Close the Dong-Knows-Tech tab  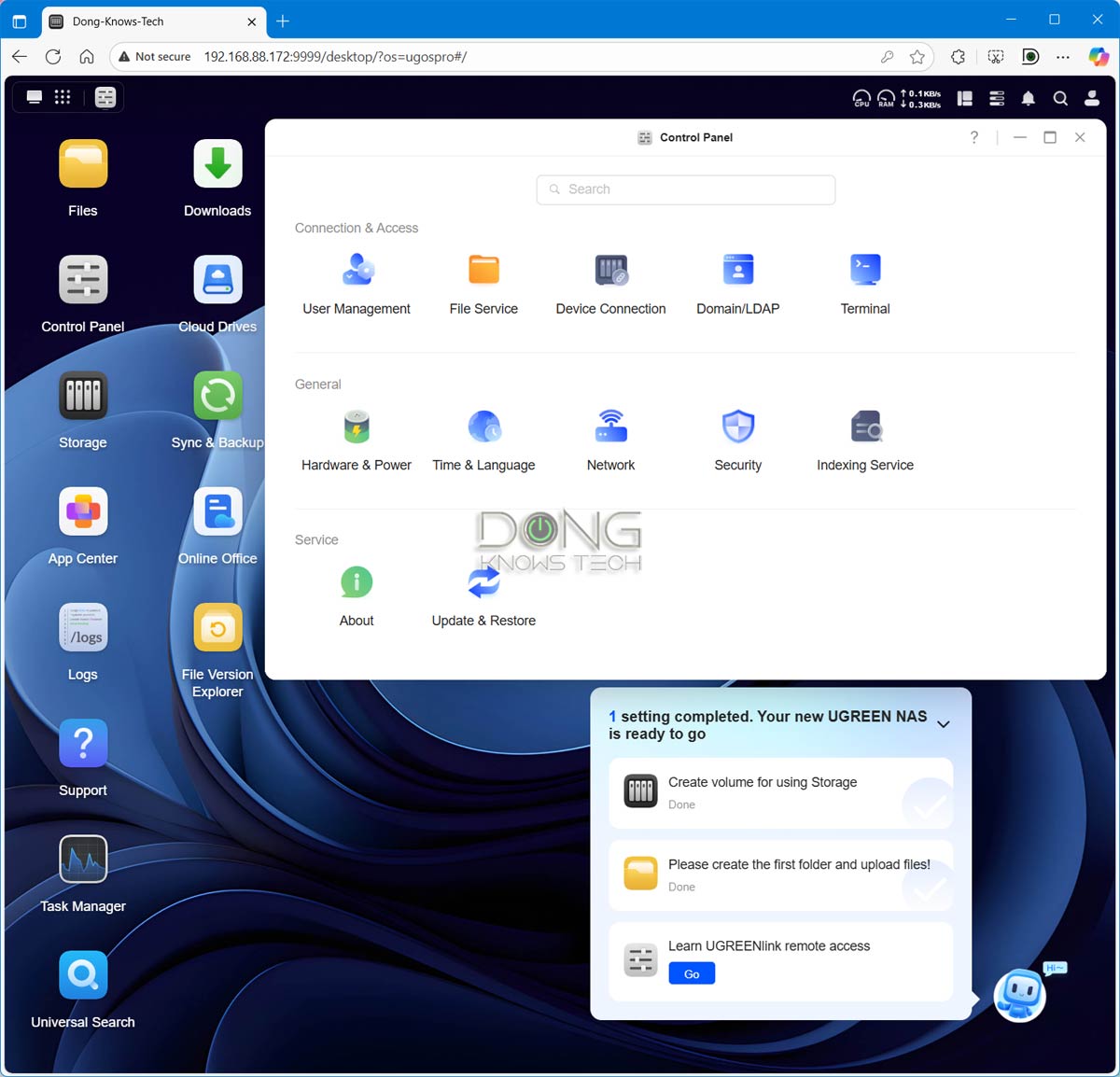click(252, 21)
